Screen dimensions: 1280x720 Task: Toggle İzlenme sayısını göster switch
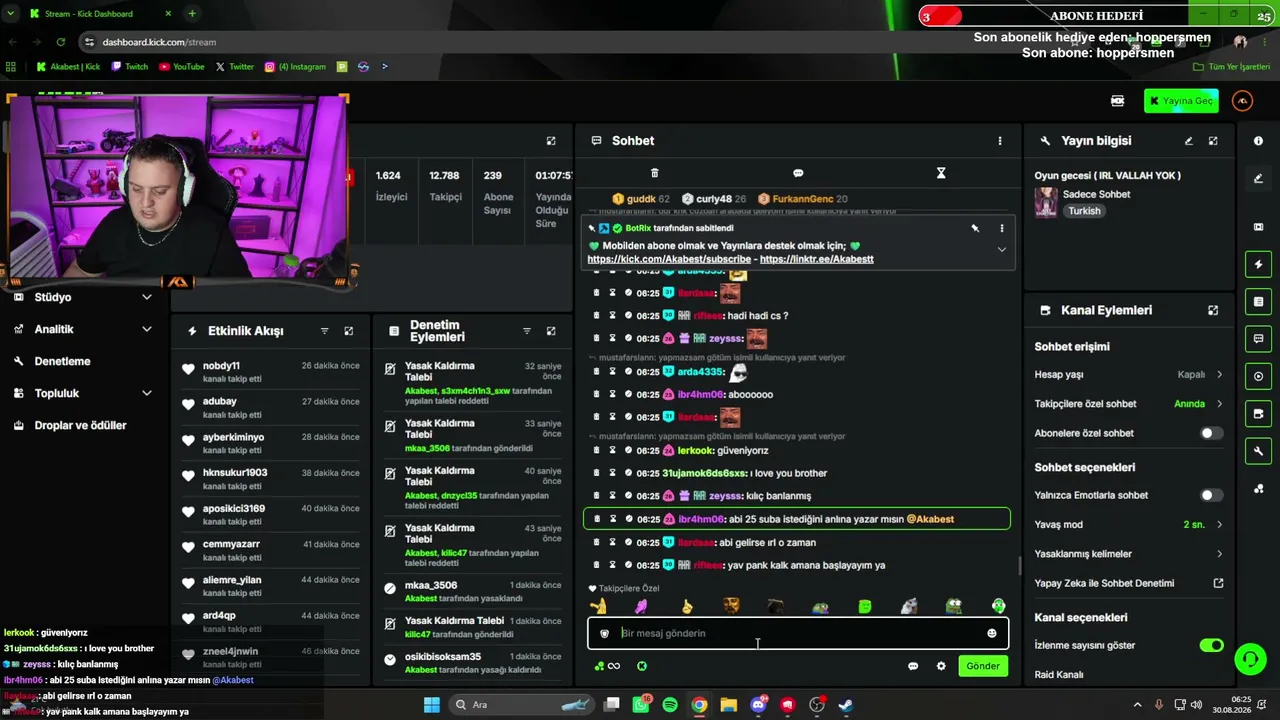point(1211,645)
